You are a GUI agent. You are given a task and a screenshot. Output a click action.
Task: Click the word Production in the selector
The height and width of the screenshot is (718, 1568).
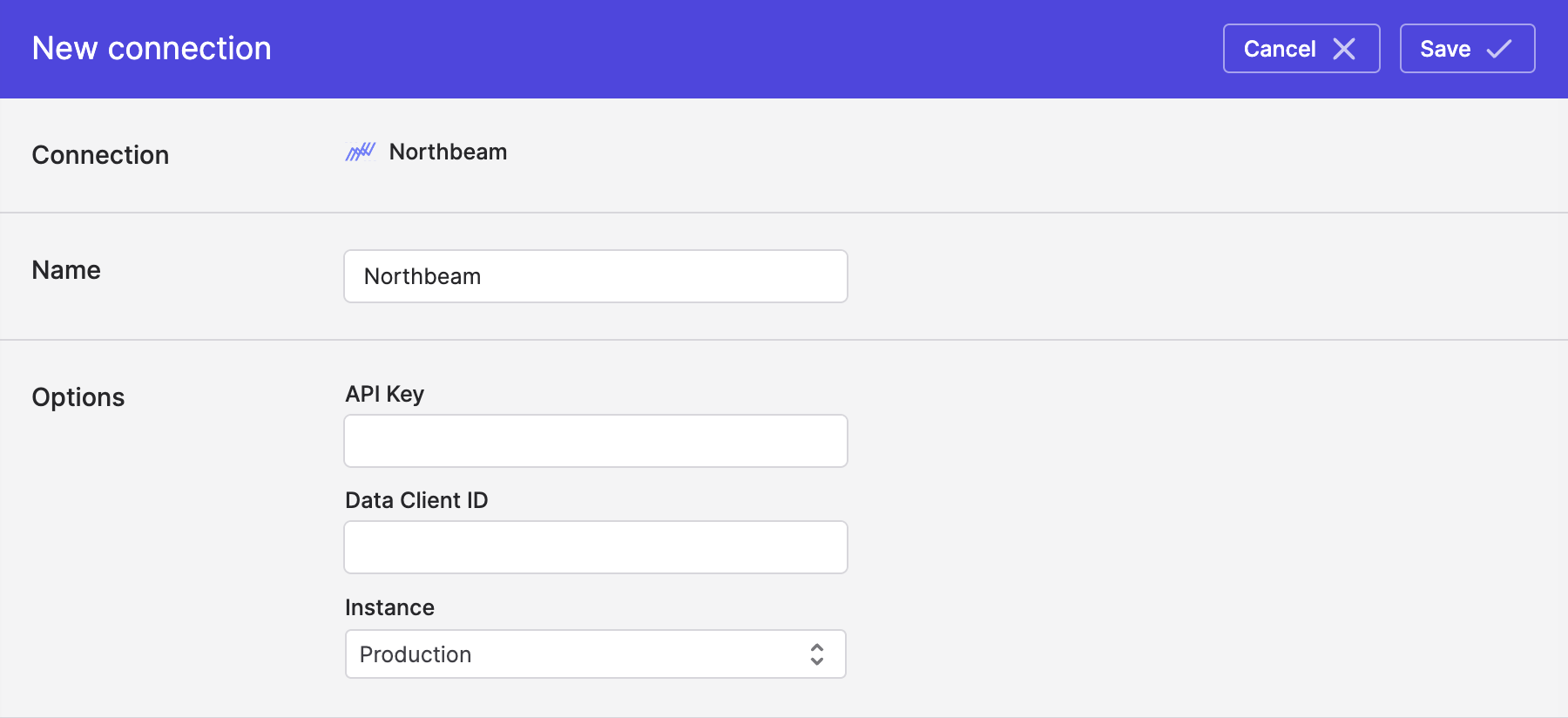tap(416, 654)
